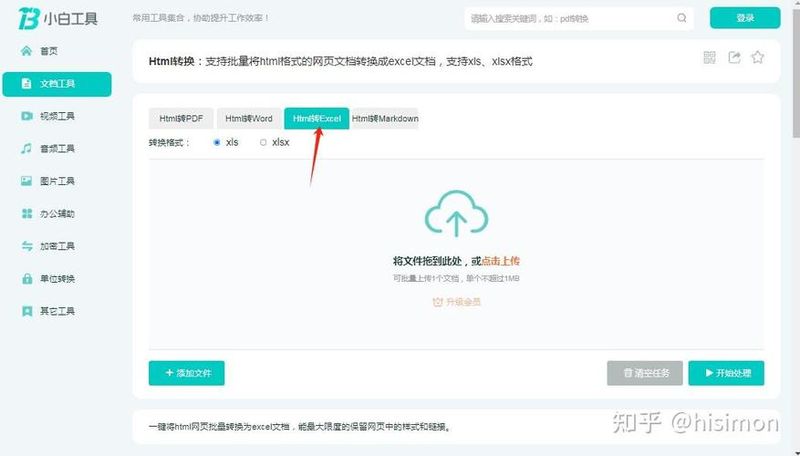The width and height of the screenshot is (800, 456).
Task: Click the 添加文件 button
Action: (x=187, y=373)
